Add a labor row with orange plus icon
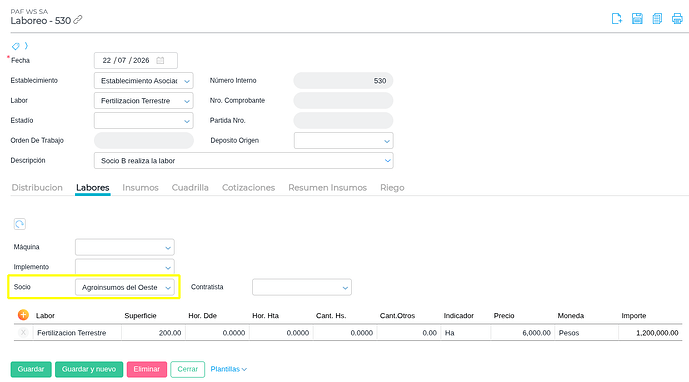The height and width of the screenshot is (382, 689). [23, 315]
